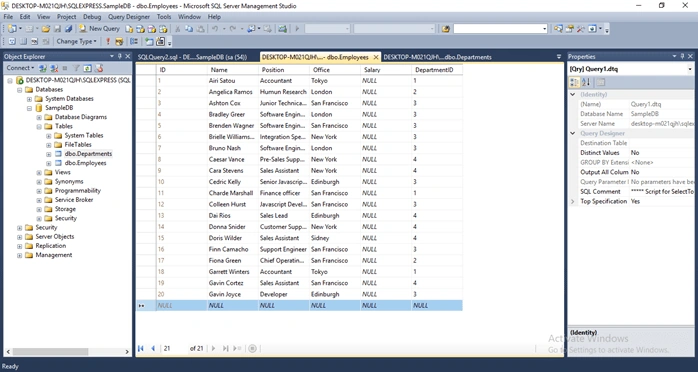The height and width of the screenshot is (372, 698).
Task: Click the Open File folder icon
Action: (46, 29)
